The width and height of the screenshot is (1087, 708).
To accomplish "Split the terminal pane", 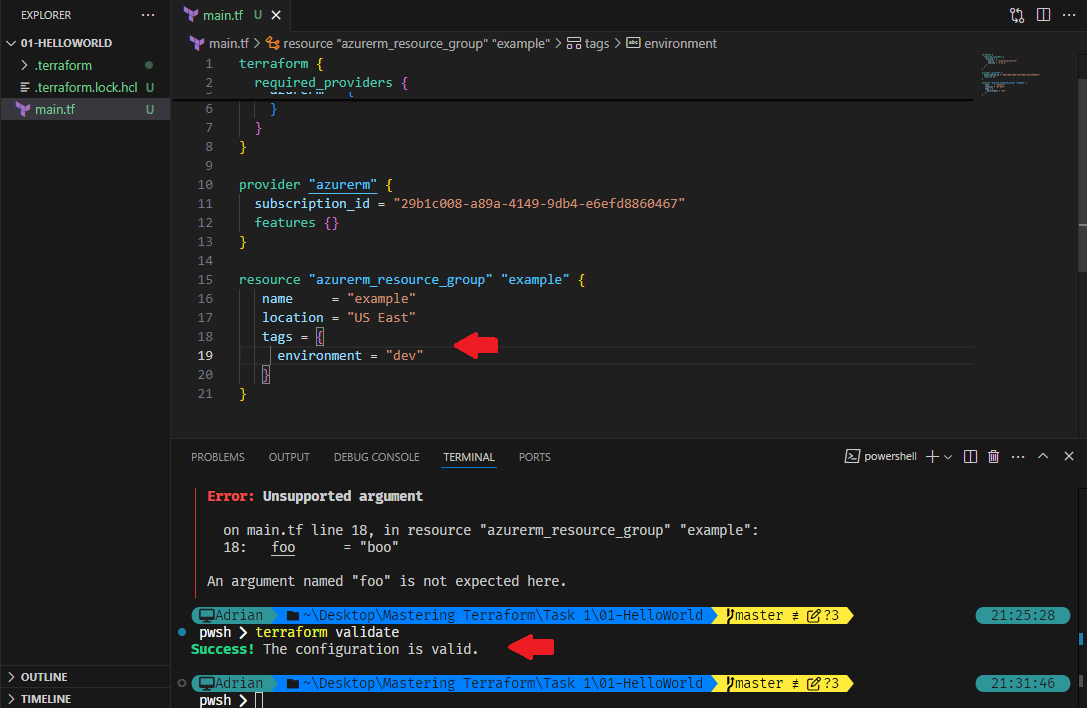I will (970, 456).
